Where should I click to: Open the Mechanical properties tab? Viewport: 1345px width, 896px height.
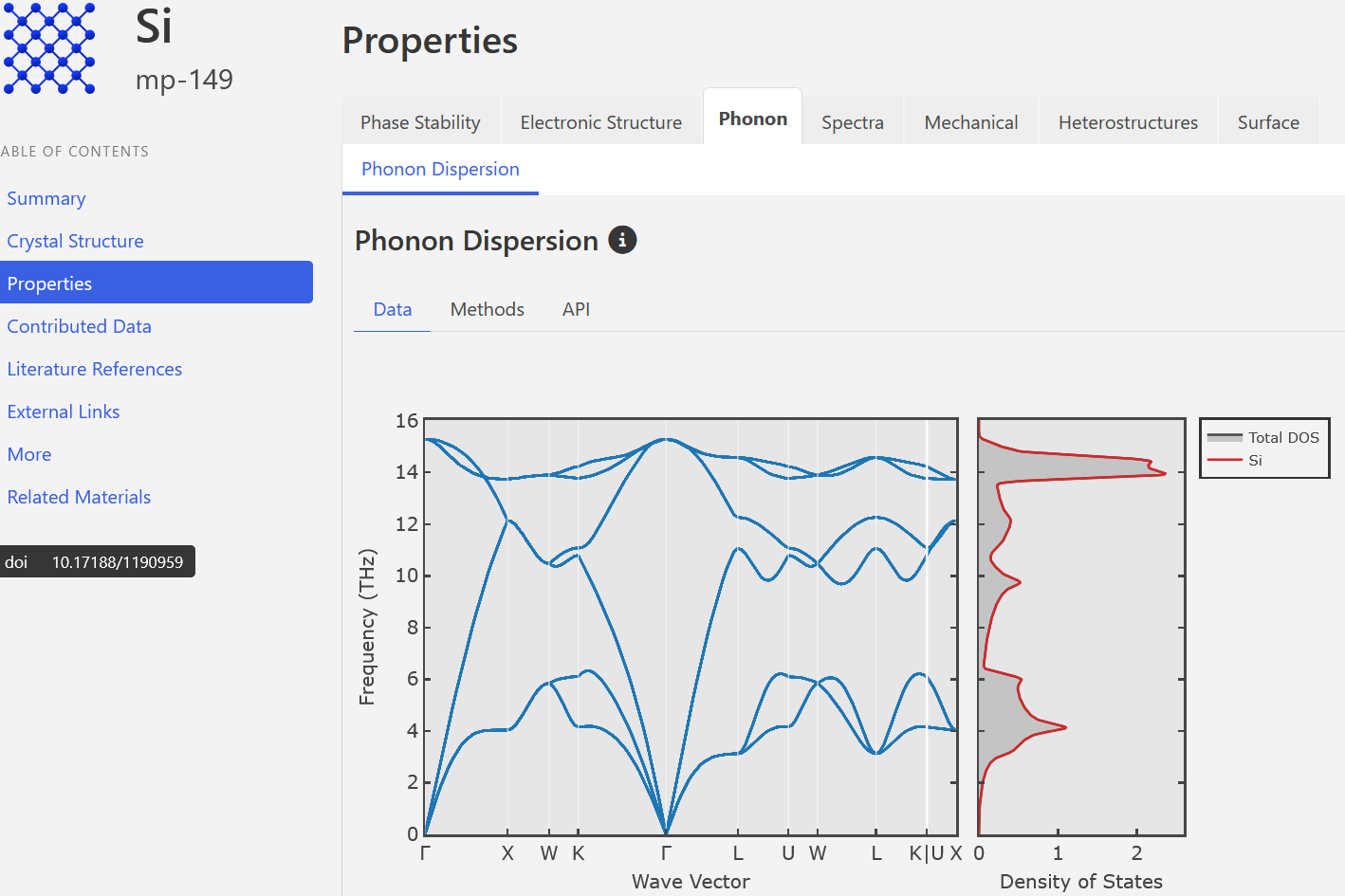pos(970,122)
